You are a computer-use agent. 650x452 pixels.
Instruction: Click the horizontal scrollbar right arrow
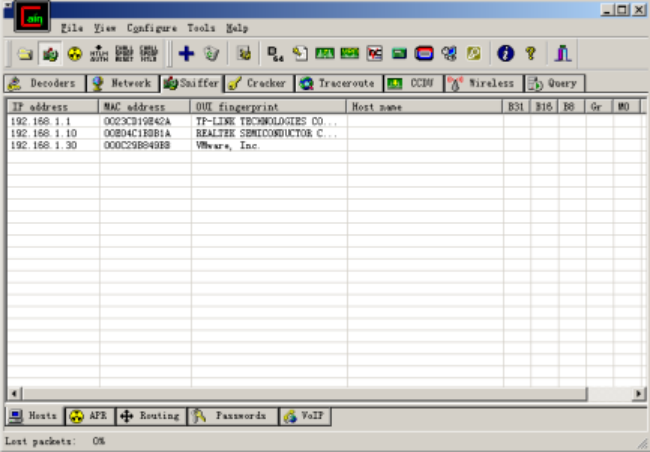pyautogui.click(x=638, y=393)
